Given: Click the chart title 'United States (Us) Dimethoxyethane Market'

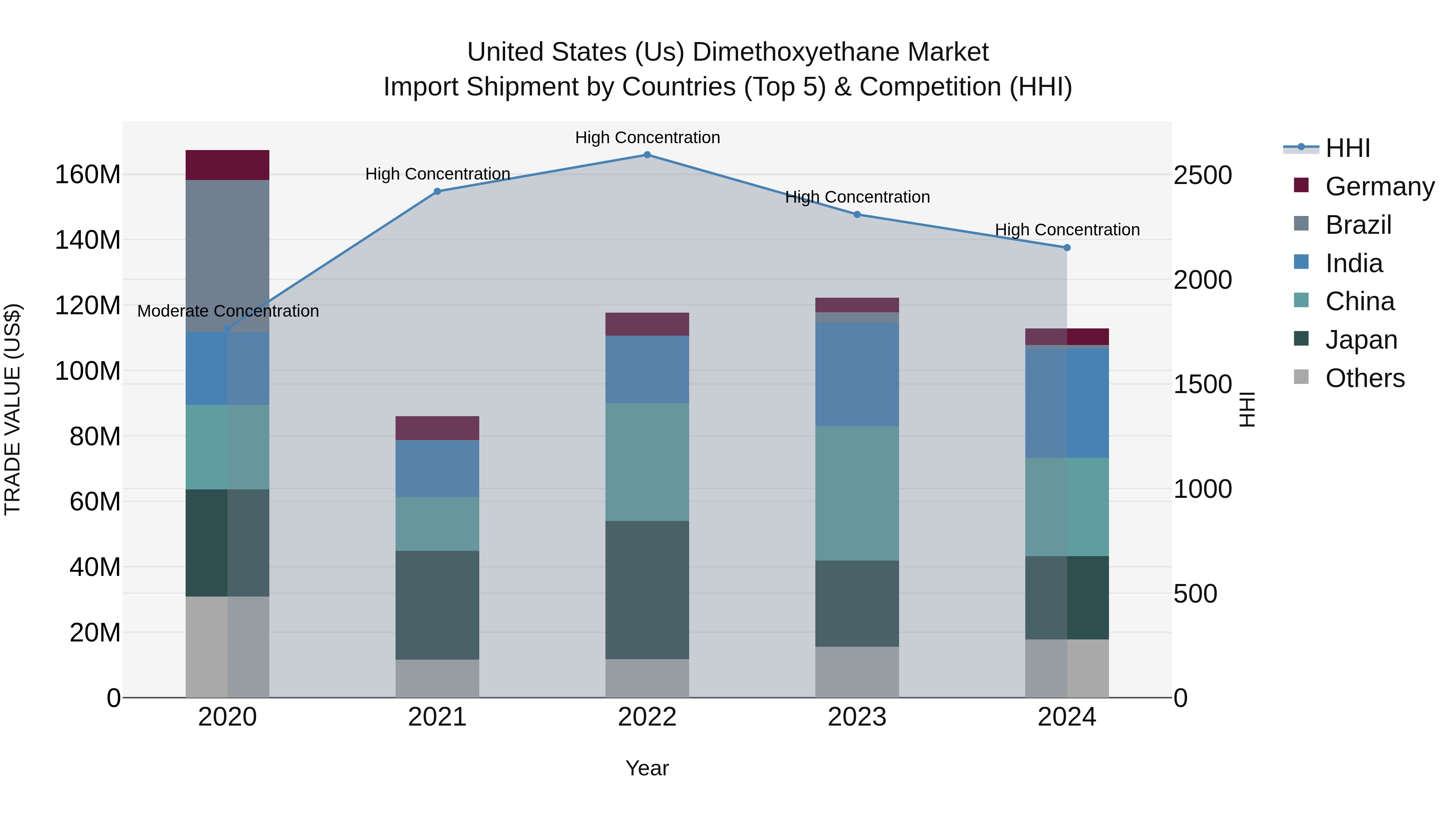Looking at the screenshot, I should click(x=728, y=52).
